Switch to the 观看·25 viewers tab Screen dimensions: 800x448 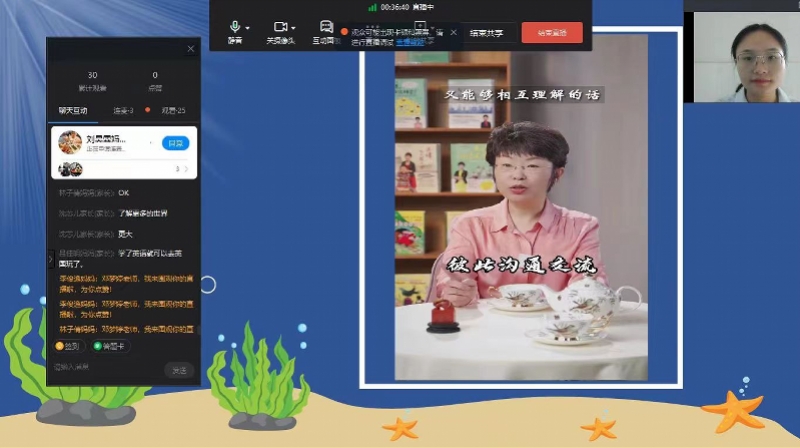pyautogui.click(x=173, y=111)
